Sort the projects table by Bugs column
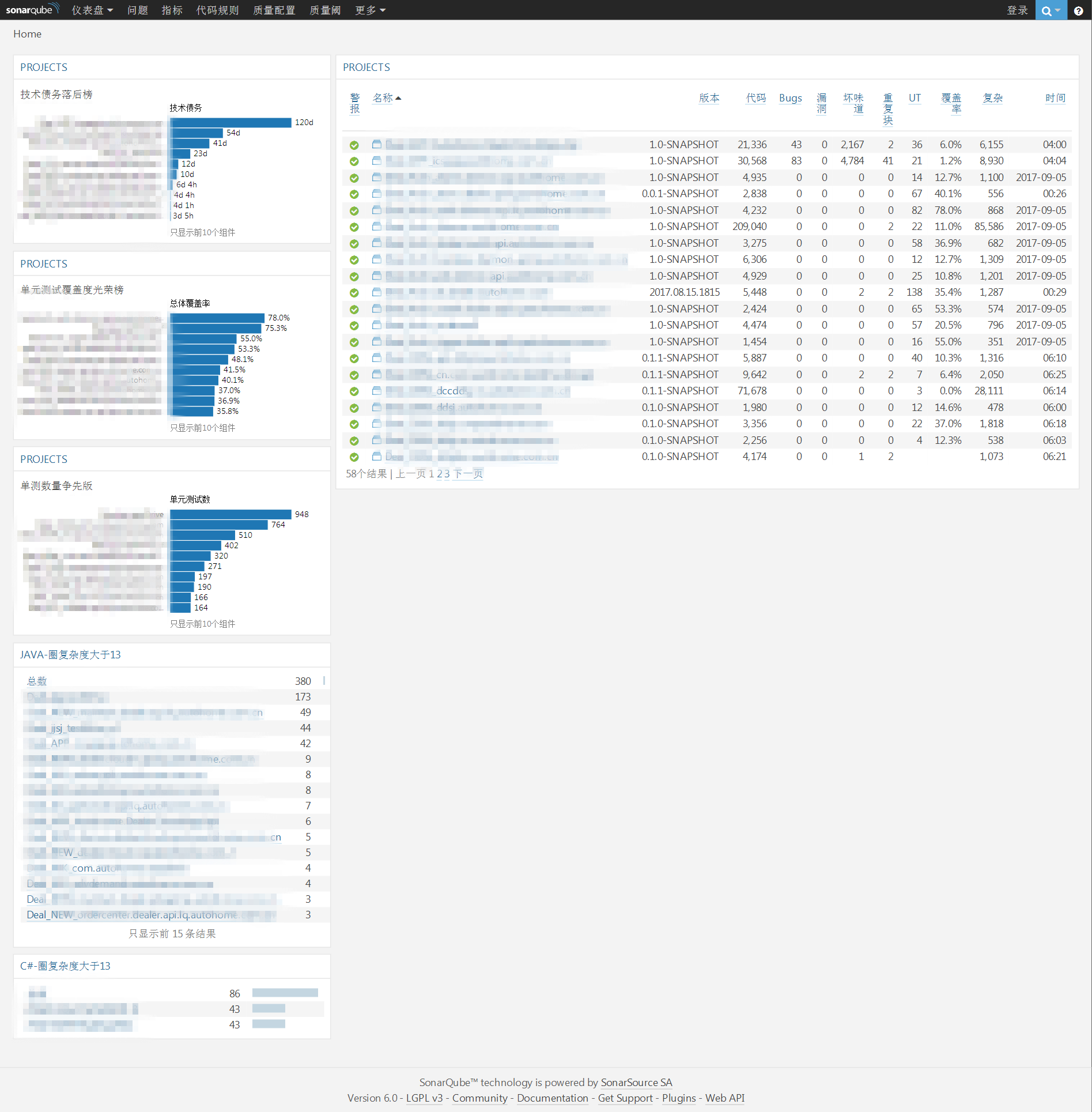Image resolution: width=1092 pixels, height=1112 pixels. click(x=791, y=98)
